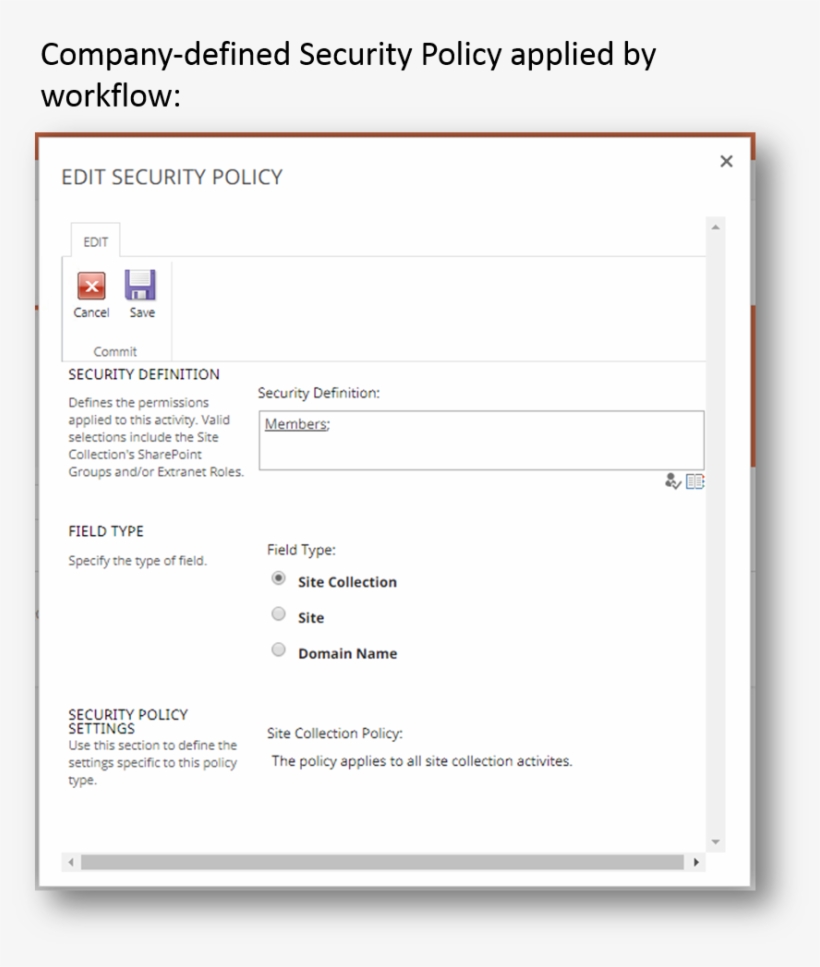Image resolution: width=820 pixels, height=967 pixels.
Task: Close the Edit Security Policy dialog
Action: (x=726, y=161)
